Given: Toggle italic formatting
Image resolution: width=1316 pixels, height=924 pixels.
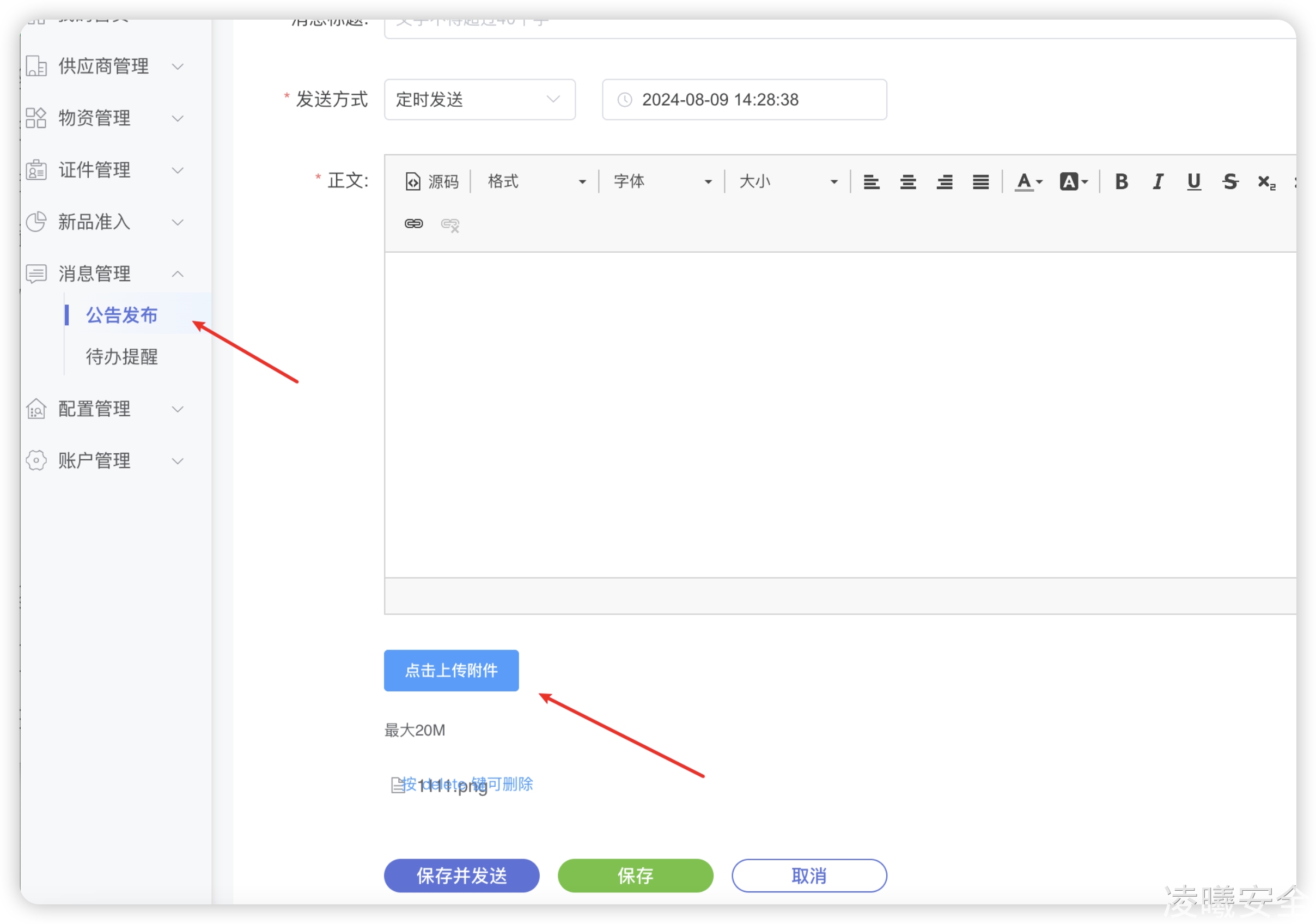Looking at the screenshot, I should (1157, 182).
